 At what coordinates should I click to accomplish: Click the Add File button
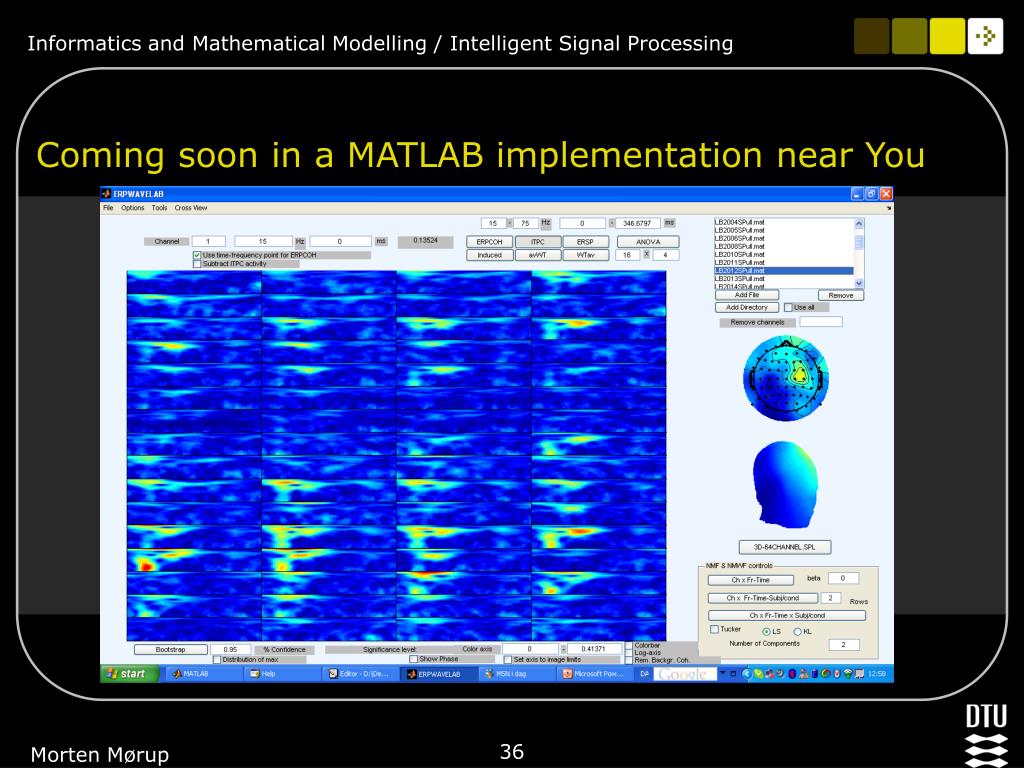coord(747,295)
